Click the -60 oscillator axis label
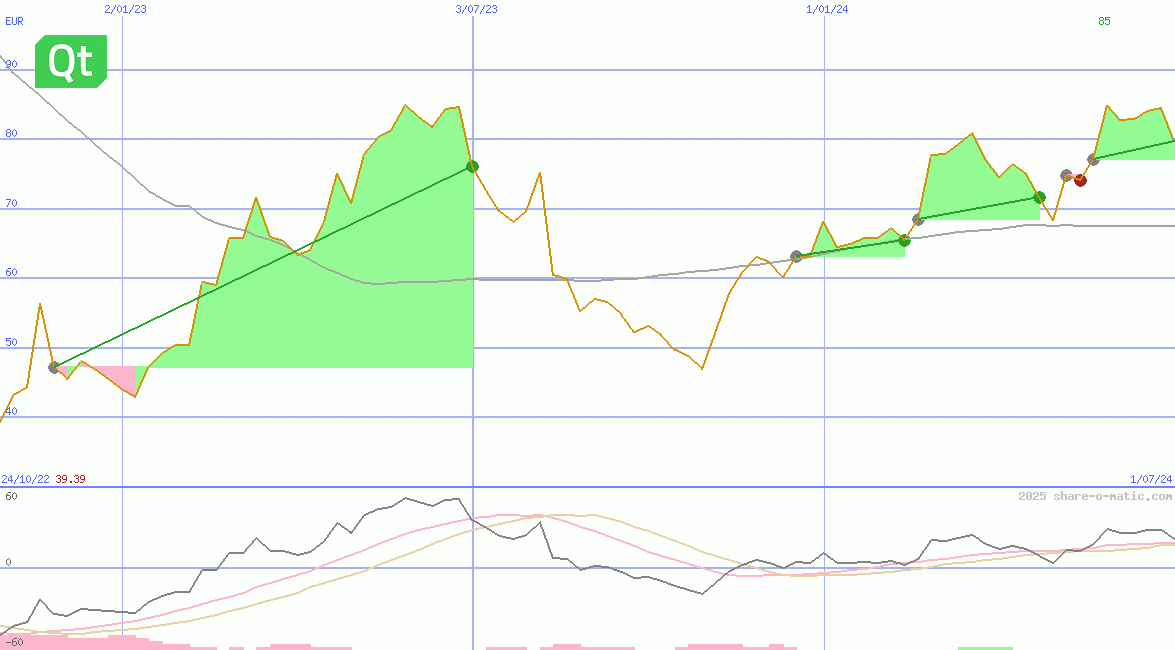This screenshot has height=650, width=1175. [13, 641]
